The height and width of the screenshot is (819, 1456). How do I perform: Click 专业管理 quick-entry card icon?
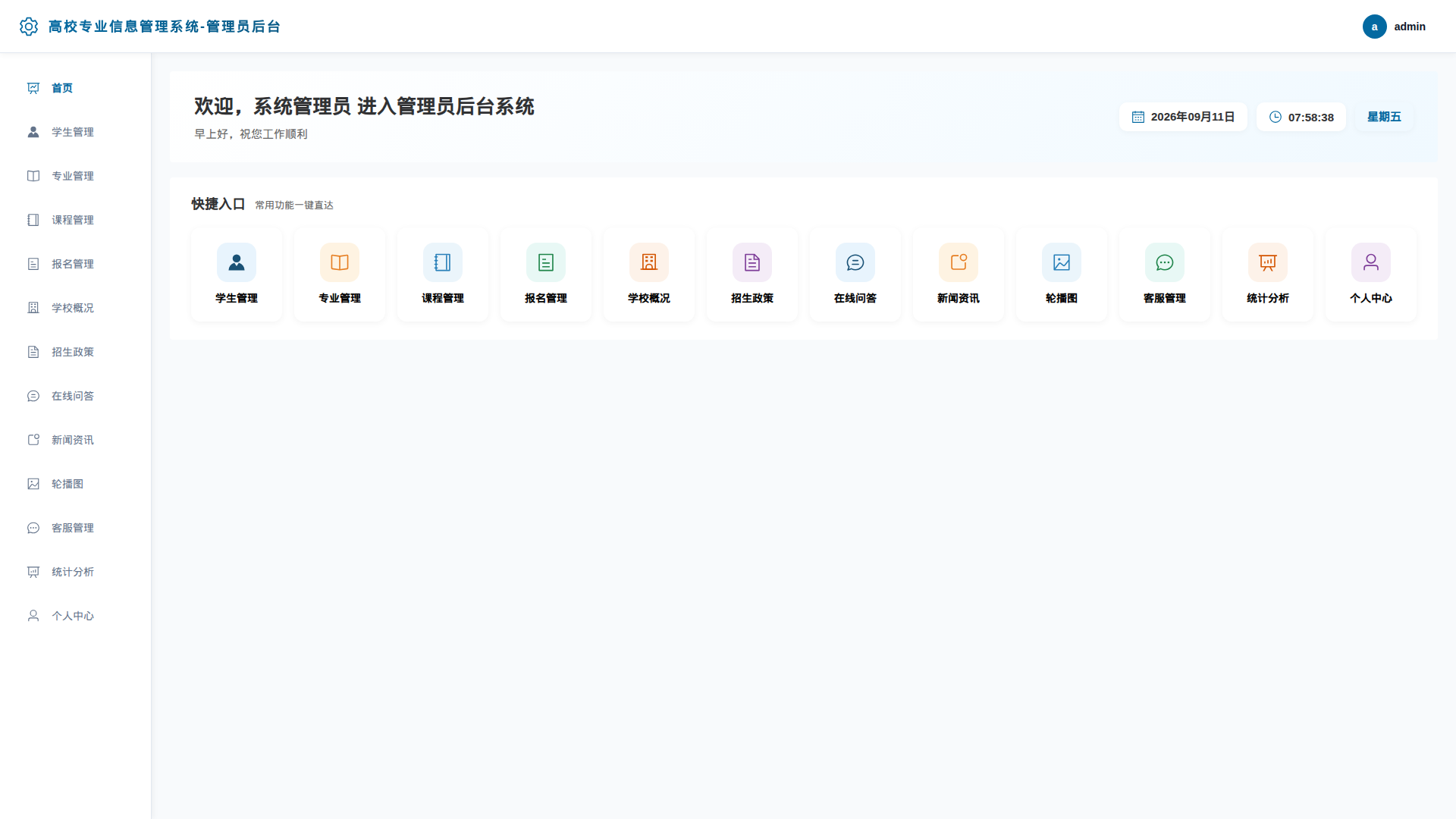tap(340, 262)
